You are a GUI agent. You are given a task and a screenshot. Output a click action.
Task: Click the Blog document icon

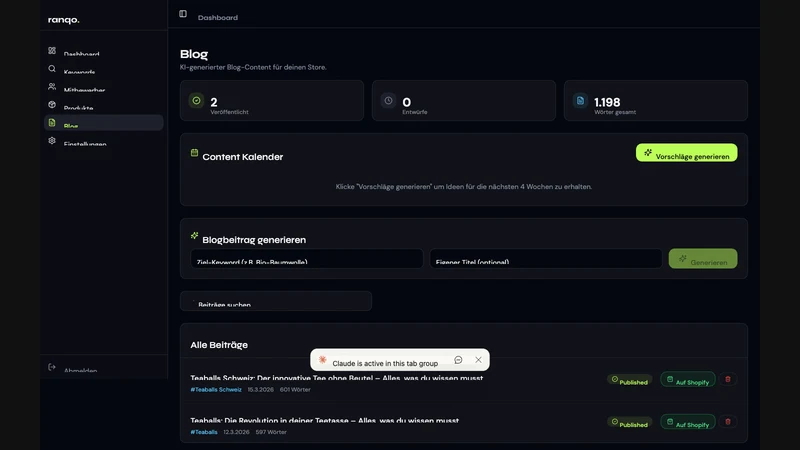point(52,122)
